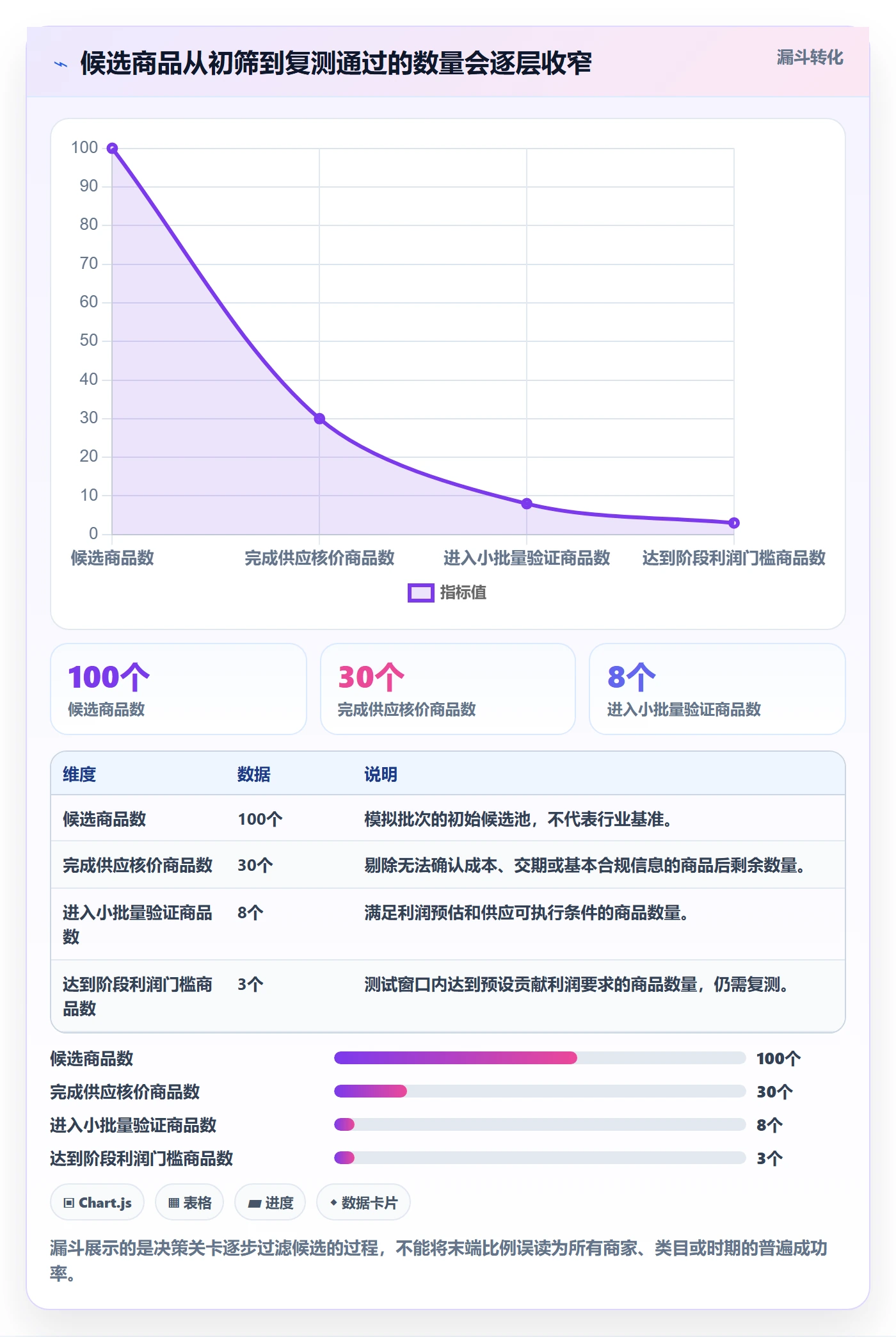896x1337 pixels.
Task: Click the description starting 测试窗口内
Action: click(x=577, y=984)
